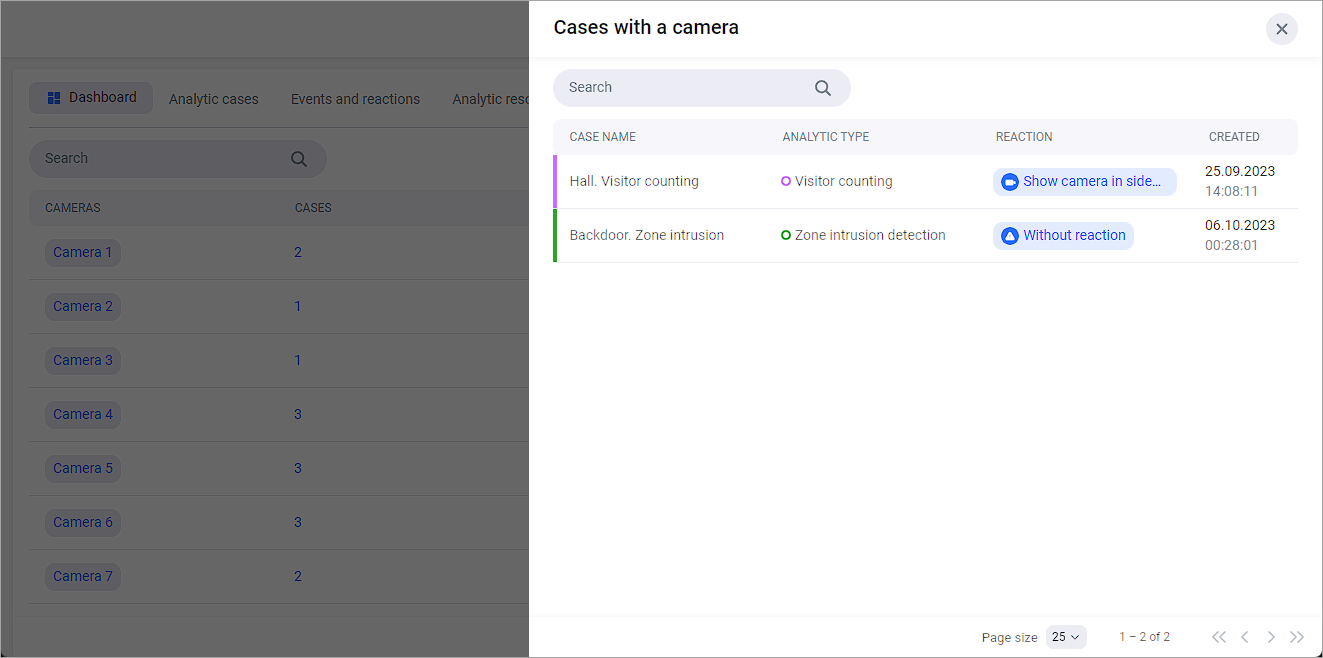This screenshot has height=658, width=1323.
Task: Go to the next page arrow
Action: pos(1271,637)
